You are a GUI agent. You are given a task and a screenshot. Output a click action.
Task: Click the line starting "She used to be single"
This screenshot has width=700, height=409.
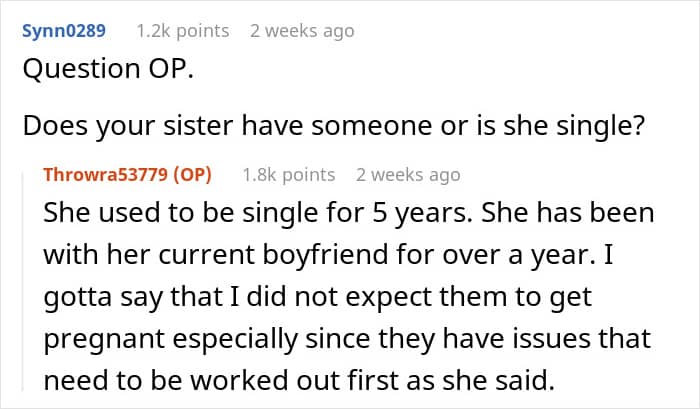coord(350,214)
